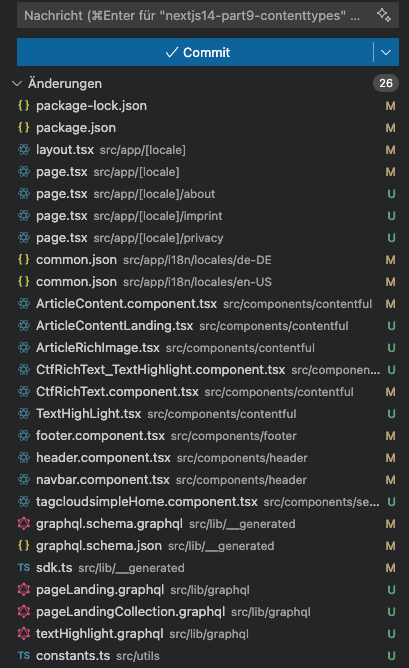Open navbar.component.tsx

click(x=103, y=480)
